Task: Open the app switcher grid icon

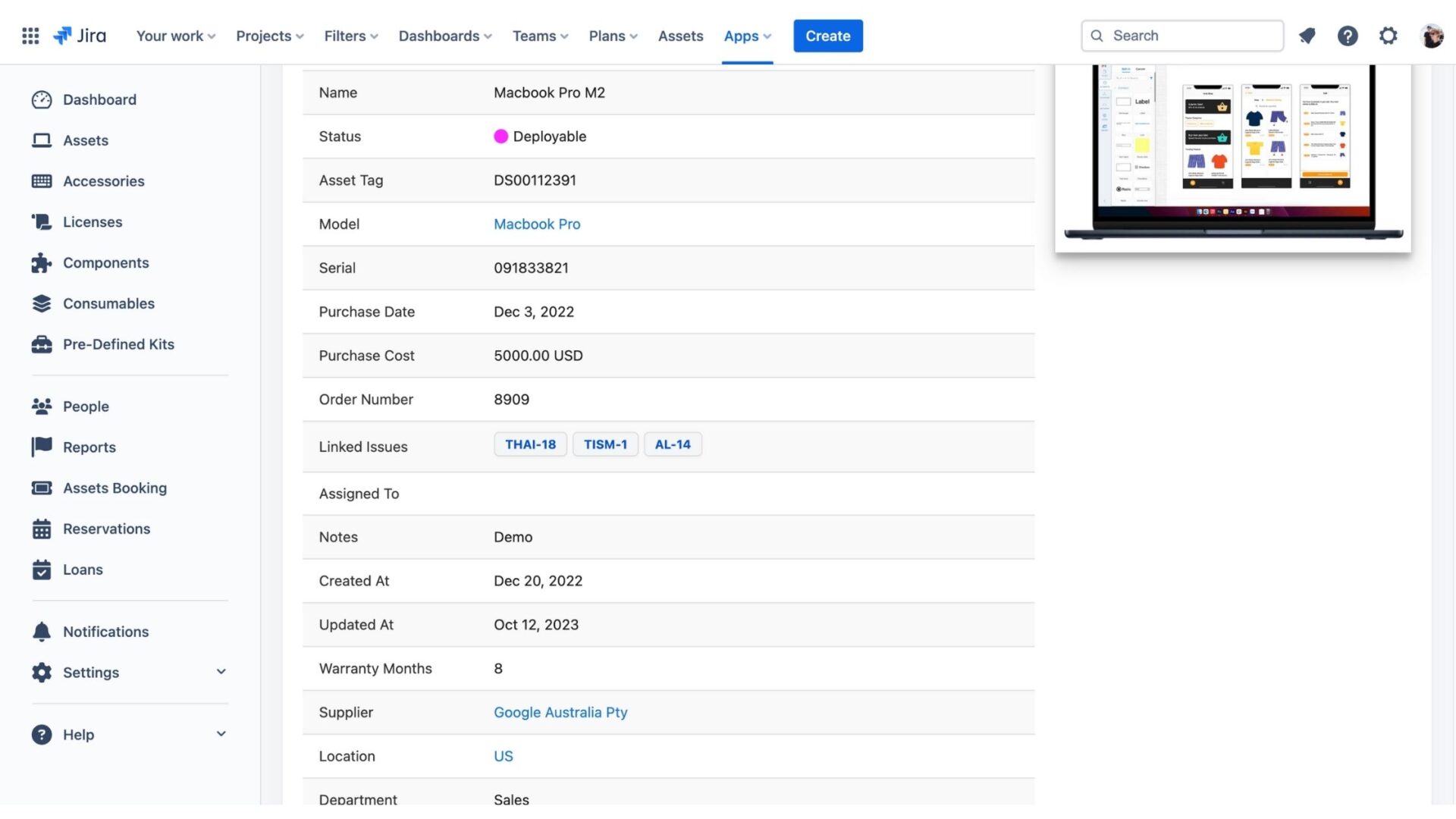Action: click(30, 36)
